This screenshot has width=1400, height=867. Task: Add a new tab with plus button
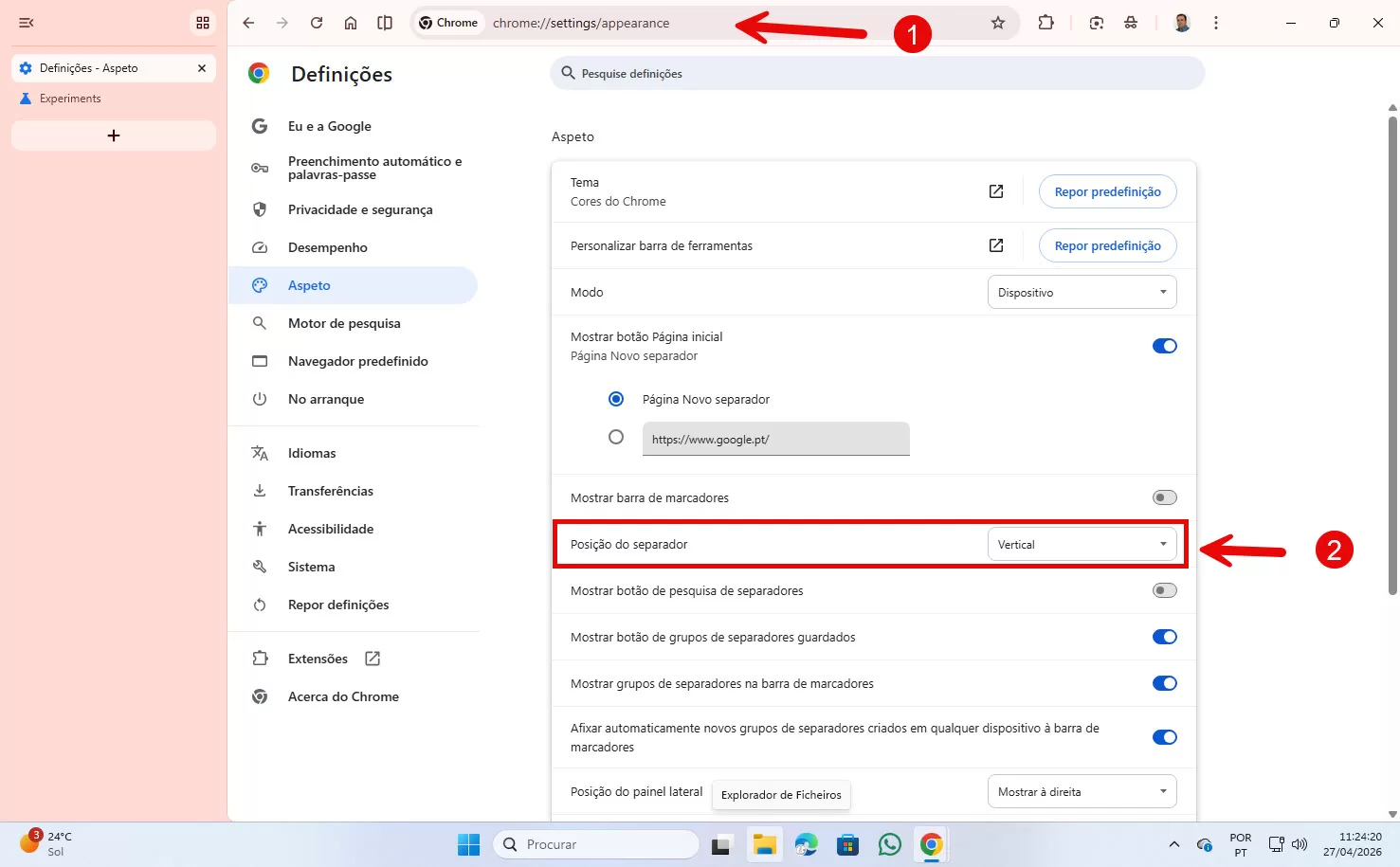114,135
